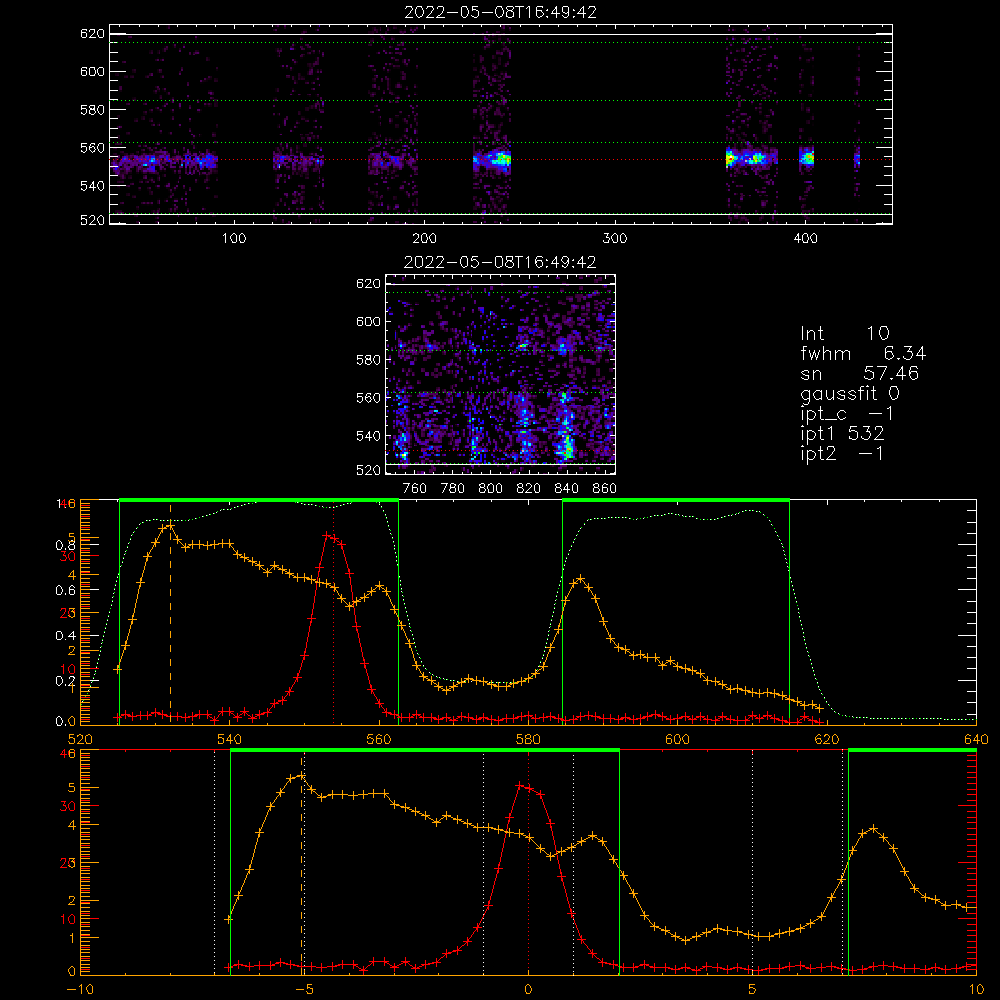The image size is (1000, 1000).
Task: Click y-axis label 580 in top plot
Action: tap(92, 110)
